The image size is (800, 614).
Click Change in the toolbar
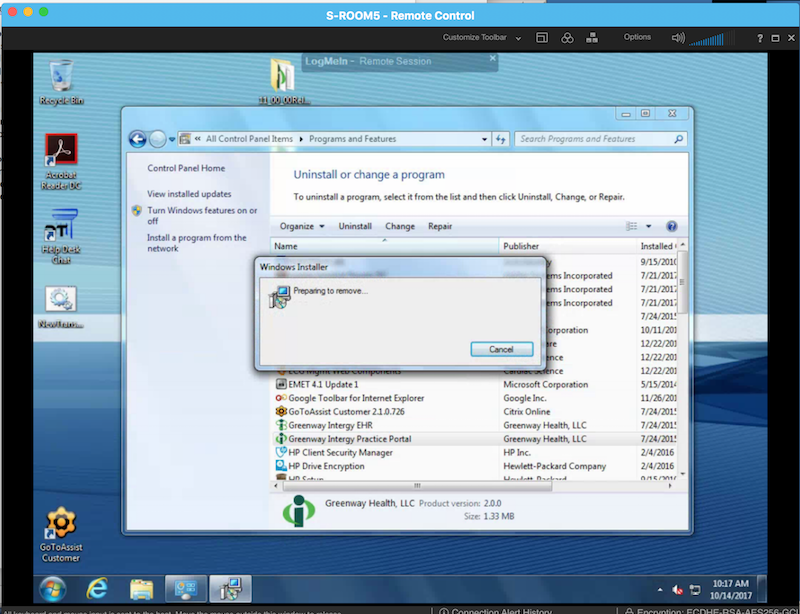pyautogui.click(x=399, y=226)
